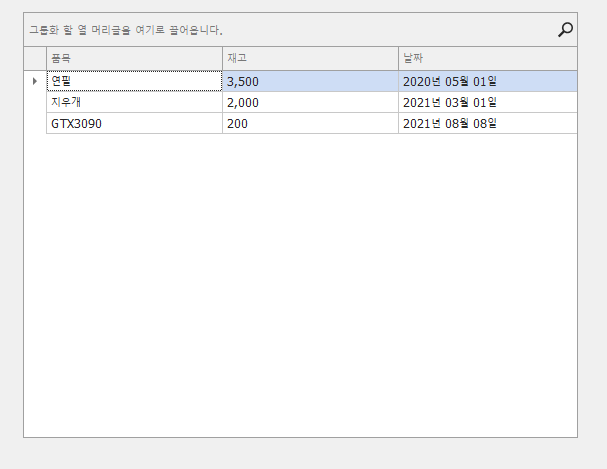Click the row indicator arrow for 연필
The image size is (607, 469).
click(x=35, y=81)
